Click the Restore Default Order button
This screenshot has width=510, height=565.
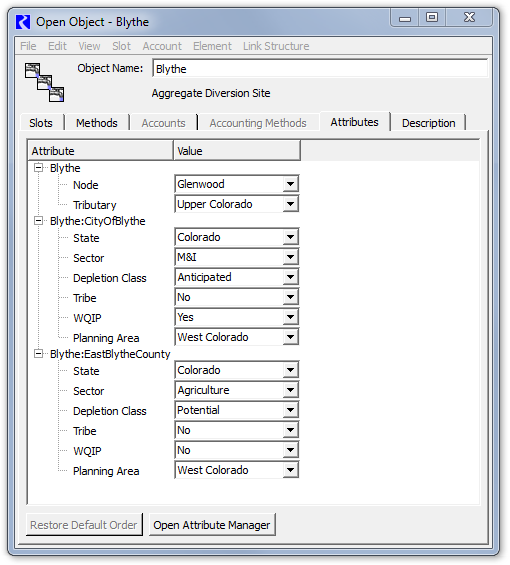pos(84,525)
